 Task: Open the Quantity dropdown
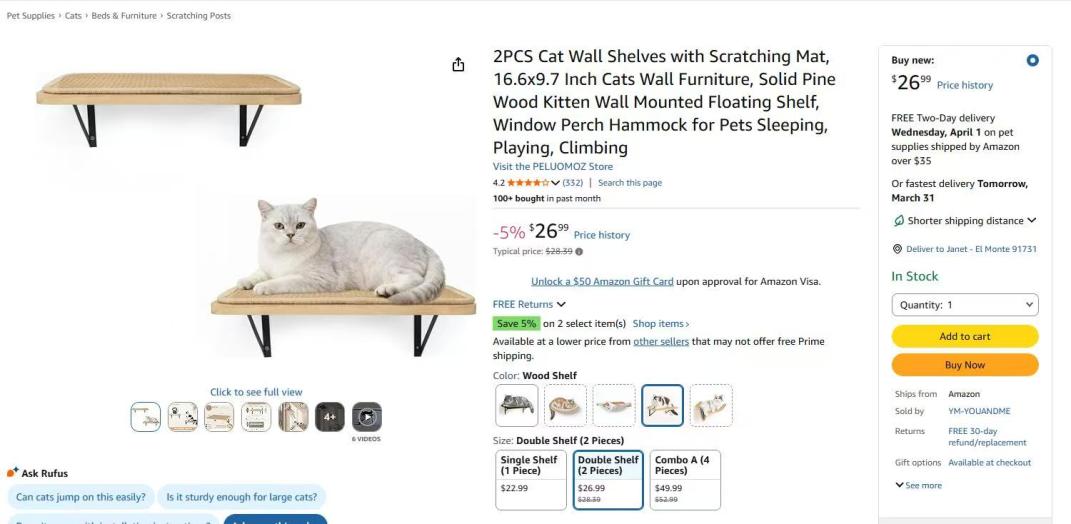point(964,305)
